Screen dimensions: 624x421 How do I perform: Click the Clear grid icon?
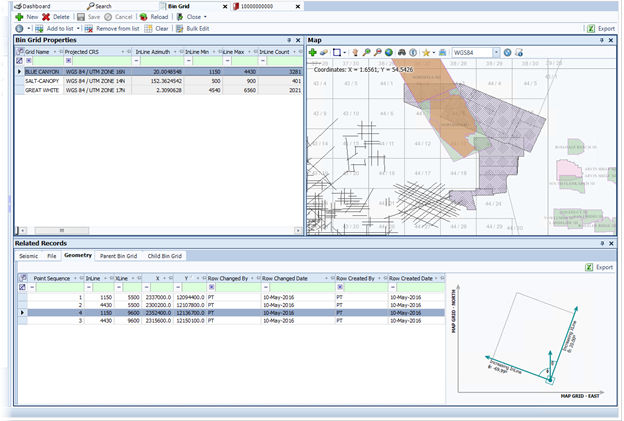click(148, 29)
